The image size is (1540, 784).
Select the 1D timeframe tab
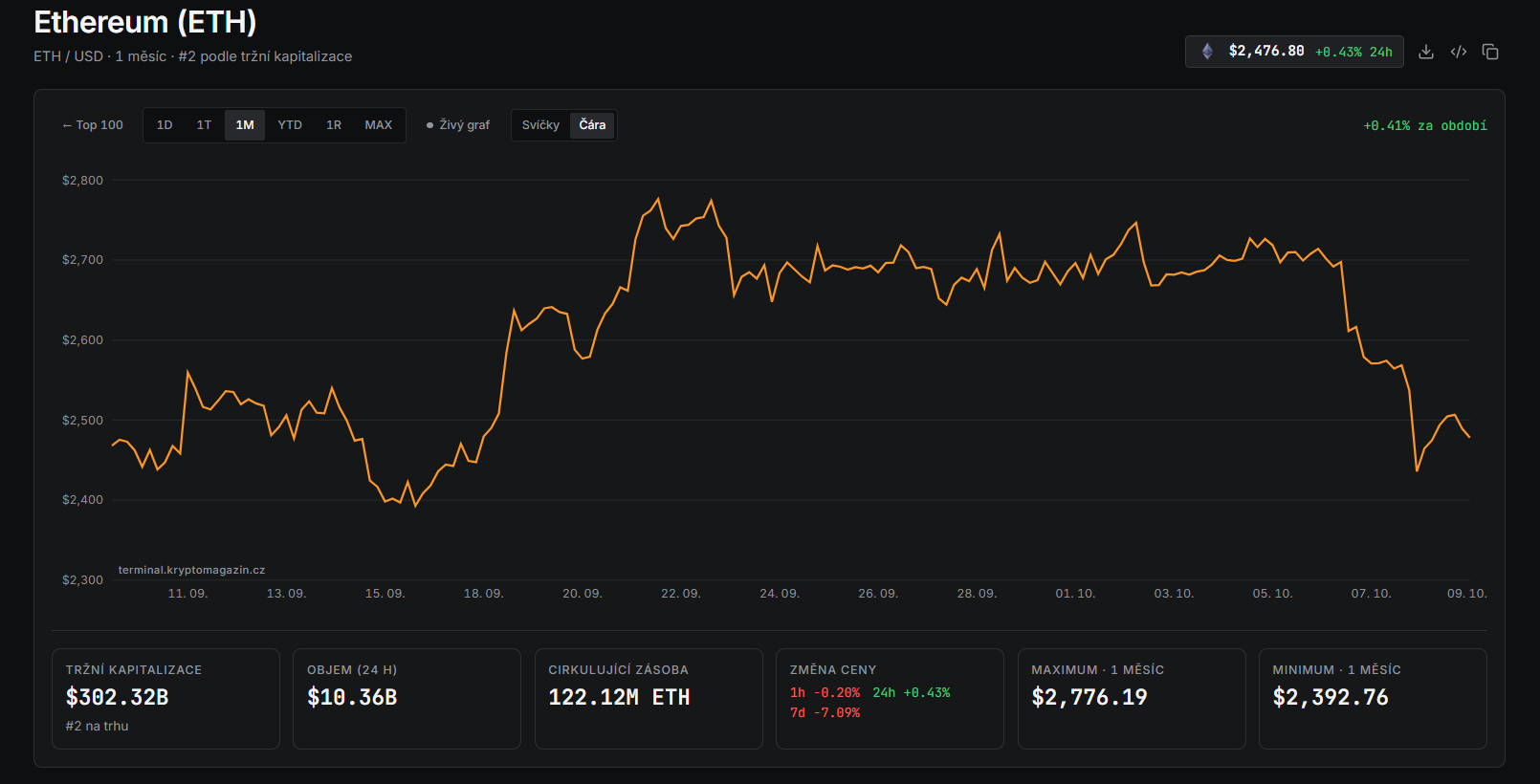[x=165, y=125]
